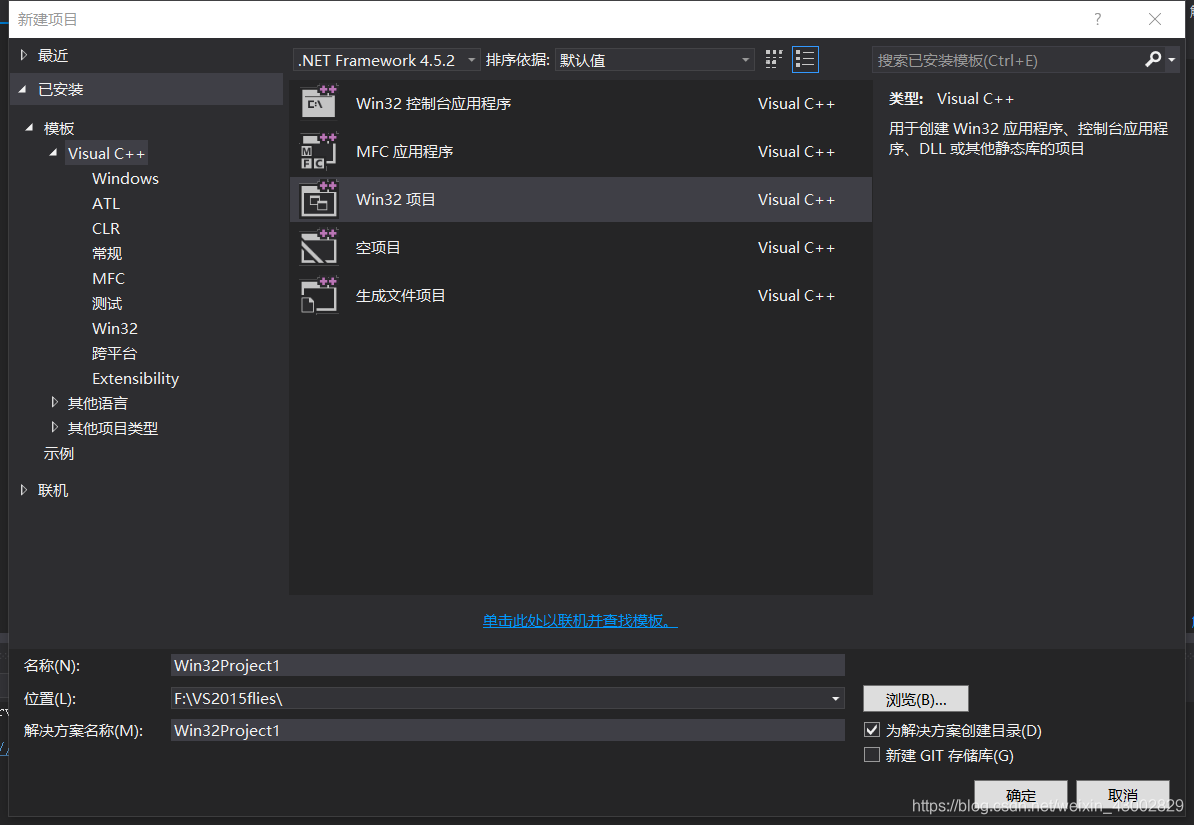The height and width of the screenshot is (825, 1194).
Task: Open the 位置 path dropdown arrow
Action: pos(835,699)
